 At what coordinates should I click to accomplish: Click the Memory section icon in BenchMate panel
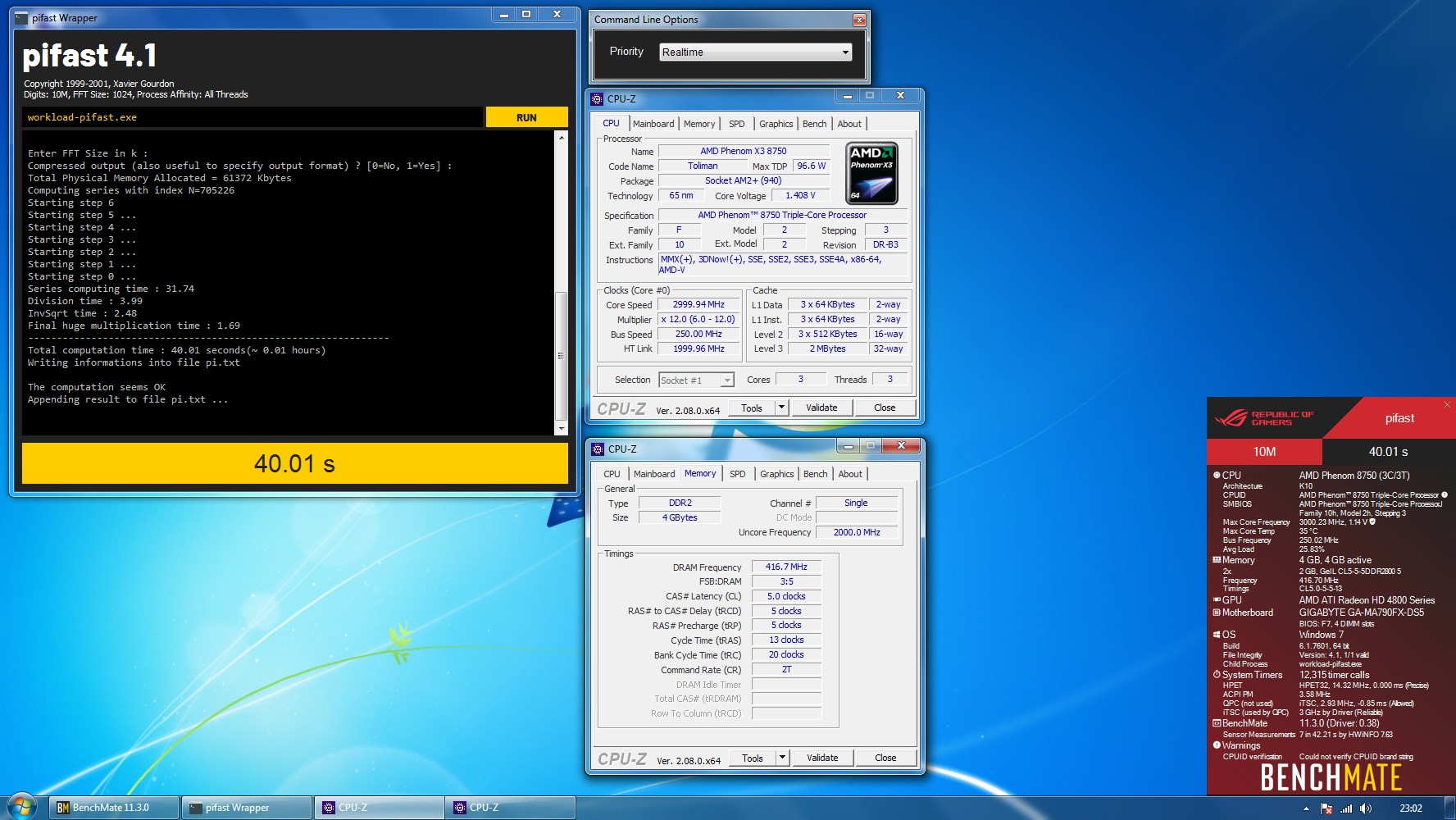(1217, 560)
